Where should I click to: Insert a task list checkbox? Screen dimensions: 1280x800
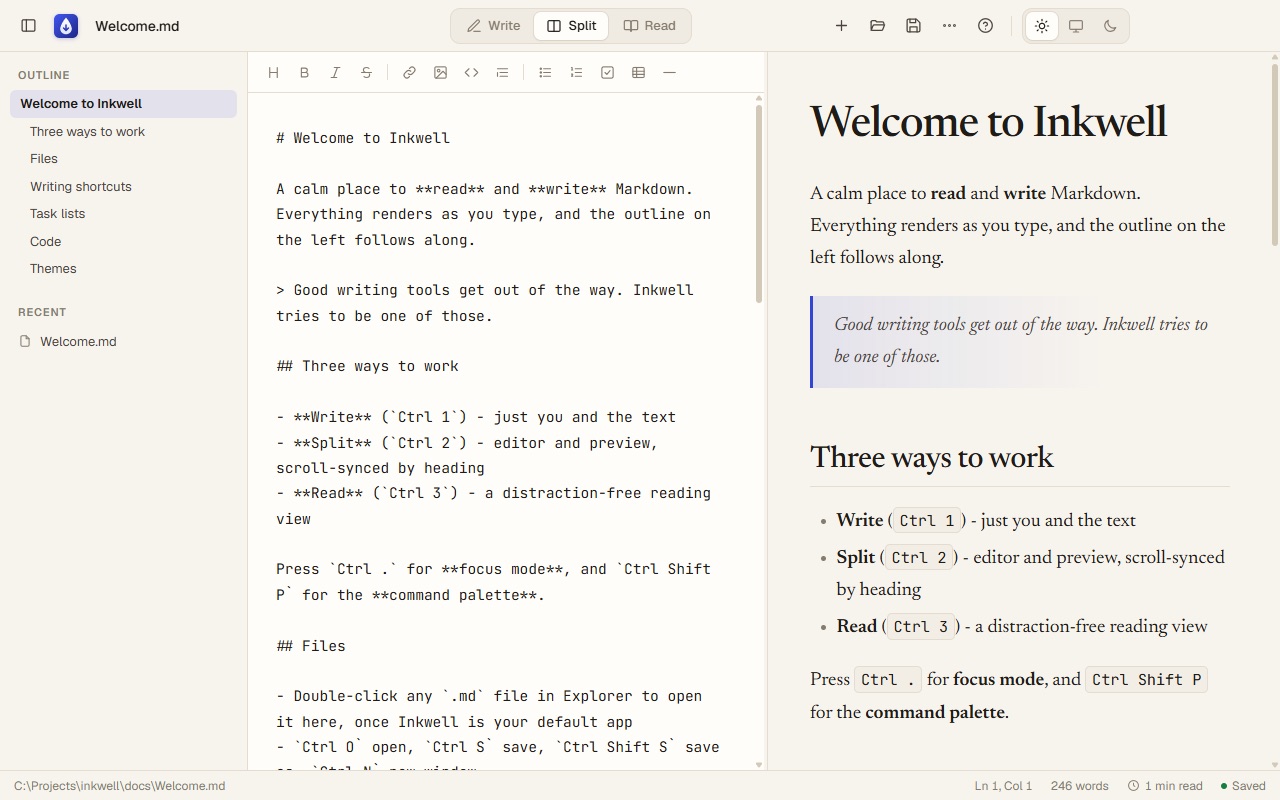[607, 72]
